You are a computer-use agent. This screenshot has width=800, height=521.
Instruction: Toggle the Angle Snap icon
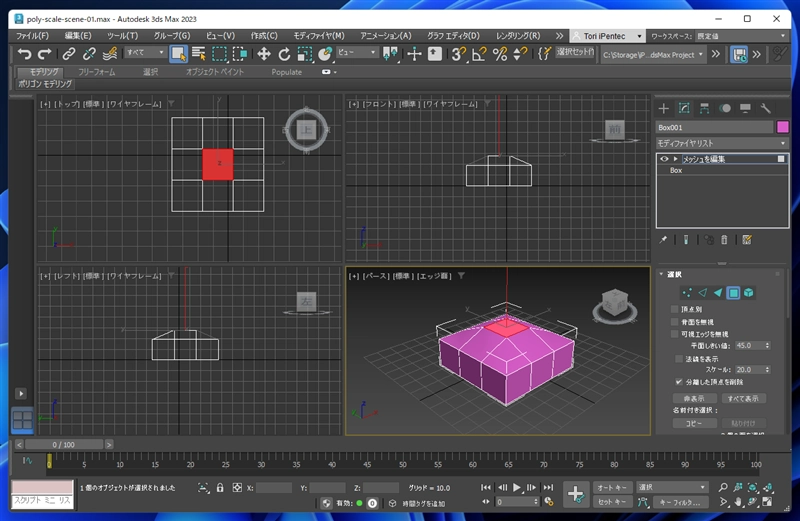click(480, 54)
